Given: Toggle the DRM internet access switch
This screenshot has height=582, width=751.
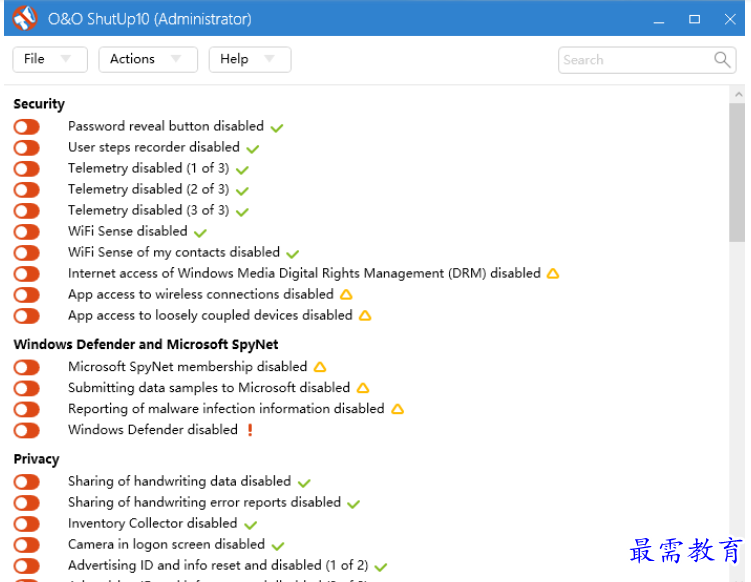Looking at the screenshot, I should coord(26,274).
